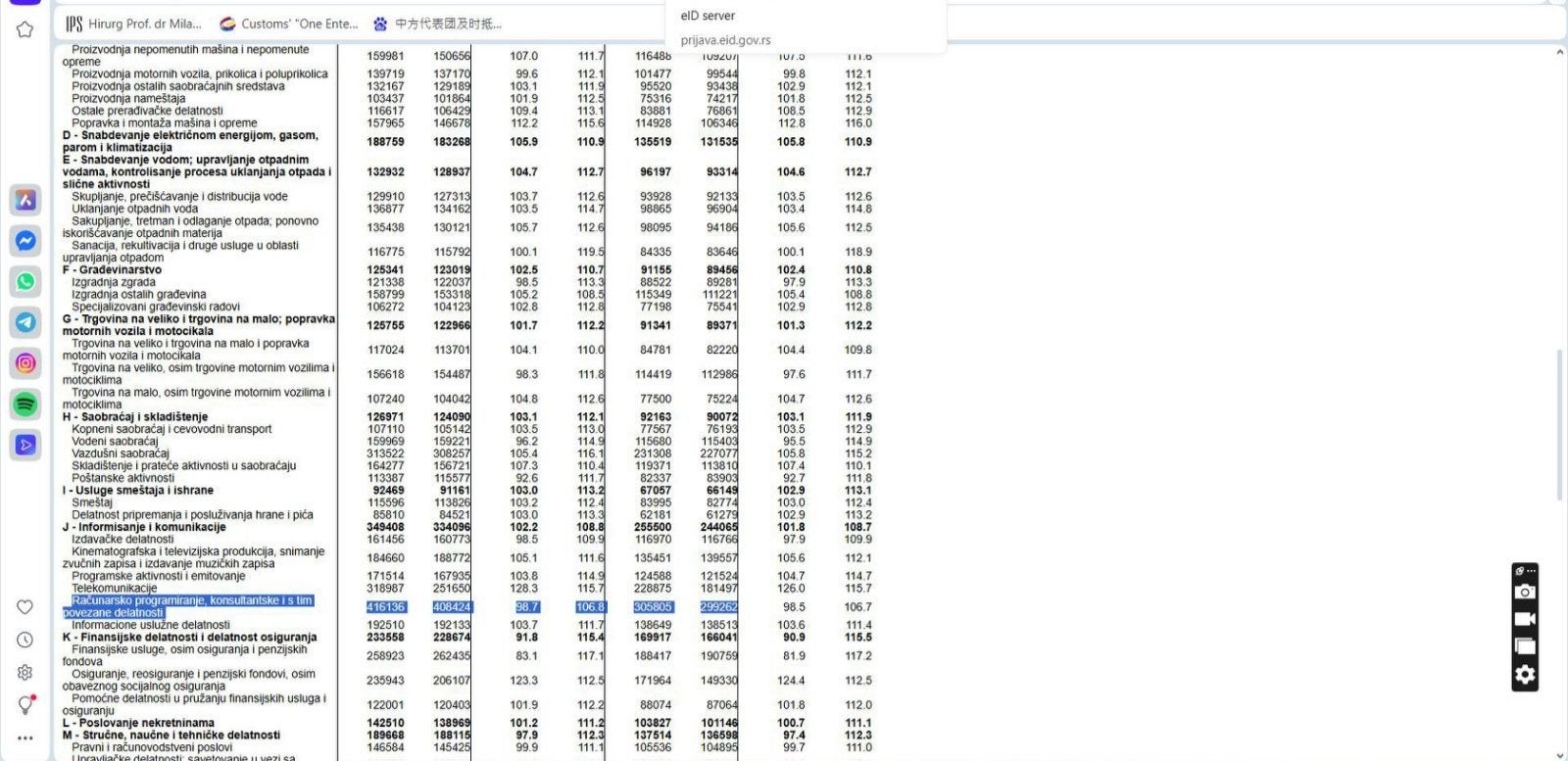Open the purple player icon in sidebar
1568x761 pixels.
pyautogui.click(x=25, y=445)
